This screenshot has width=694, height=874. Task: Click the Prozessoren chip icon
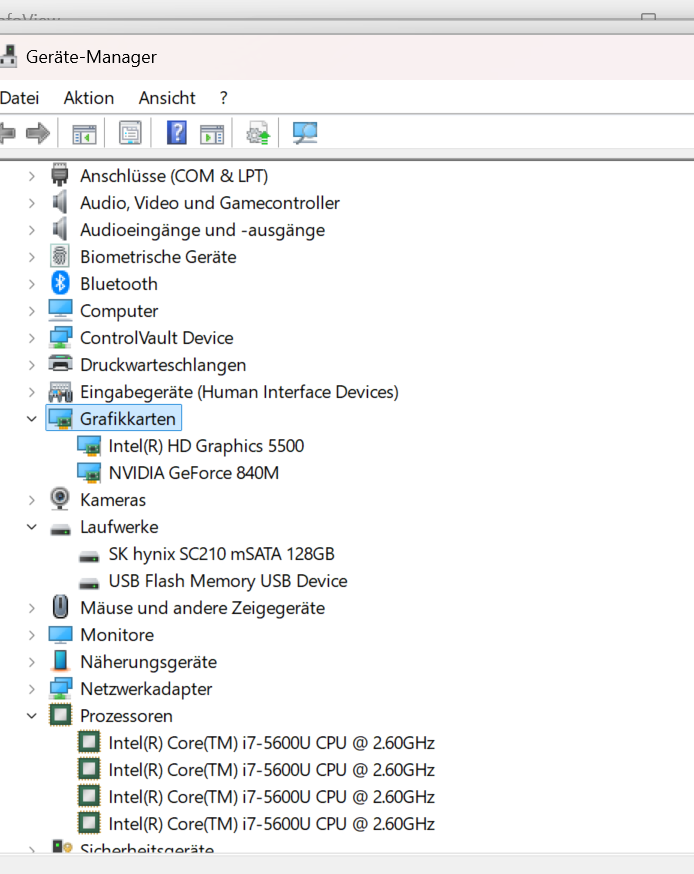(x=60, y=715)
